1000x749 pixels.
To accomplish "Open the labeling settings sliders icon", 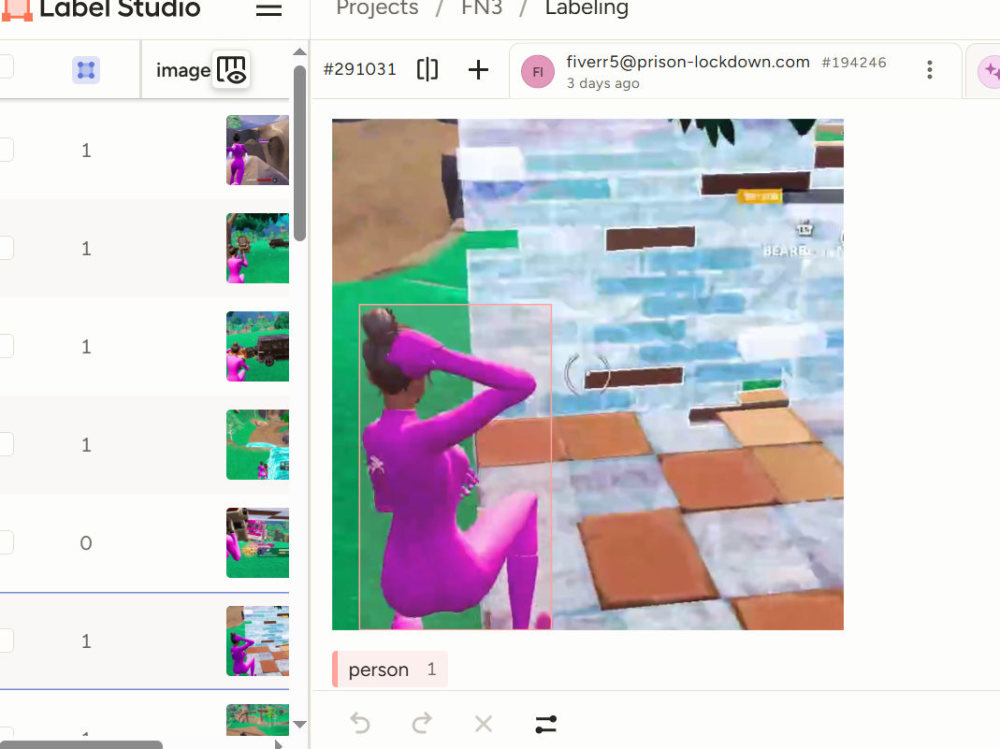I will [546, 723].
